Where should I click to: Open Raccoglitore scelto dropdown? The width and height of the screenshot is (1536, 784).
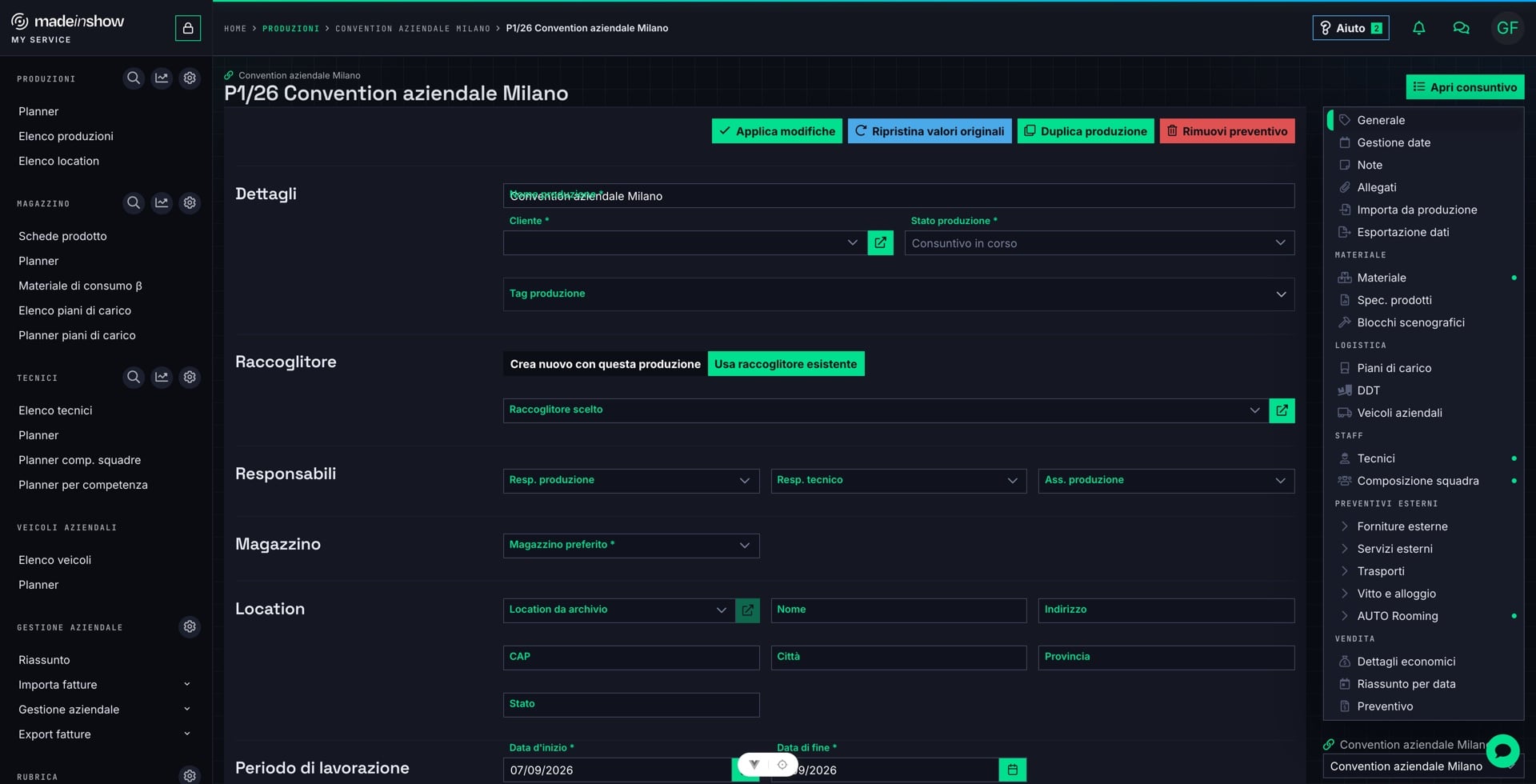click(x=886, y=410)
